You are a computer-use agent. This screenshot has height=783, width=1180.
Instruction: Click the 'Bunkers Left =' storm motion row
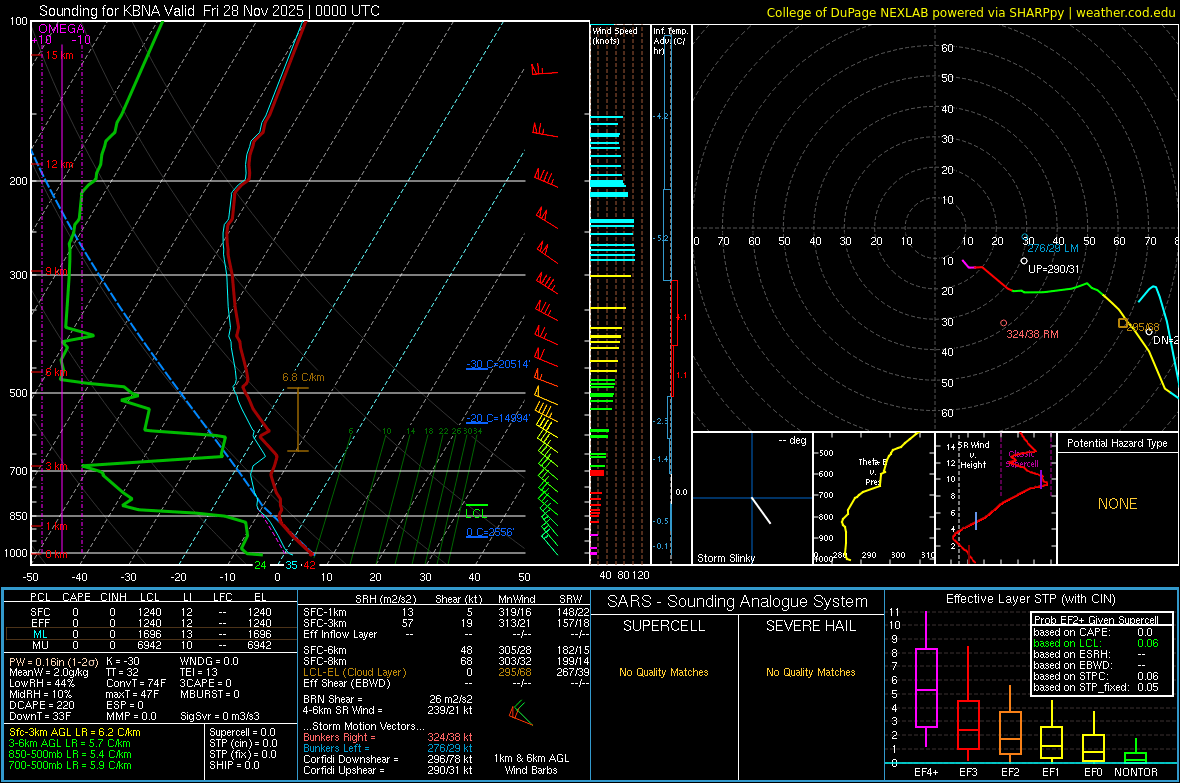click(388, 748)
